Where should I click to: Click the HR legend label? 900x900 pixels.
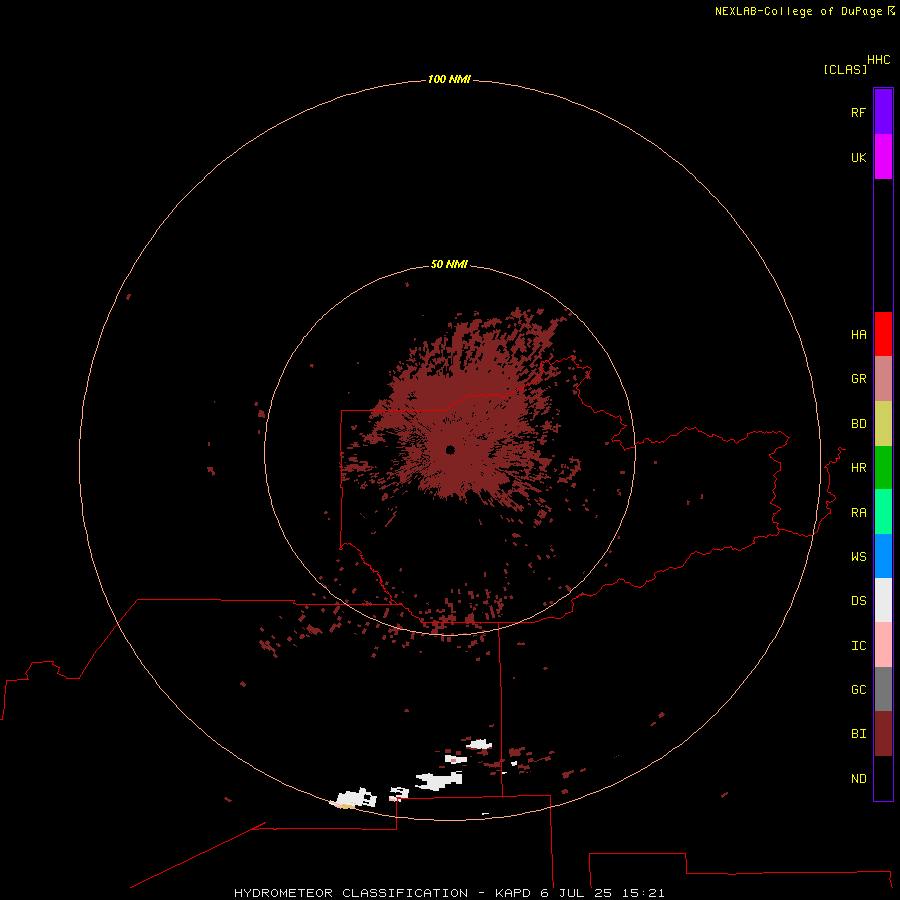(858, 468)
